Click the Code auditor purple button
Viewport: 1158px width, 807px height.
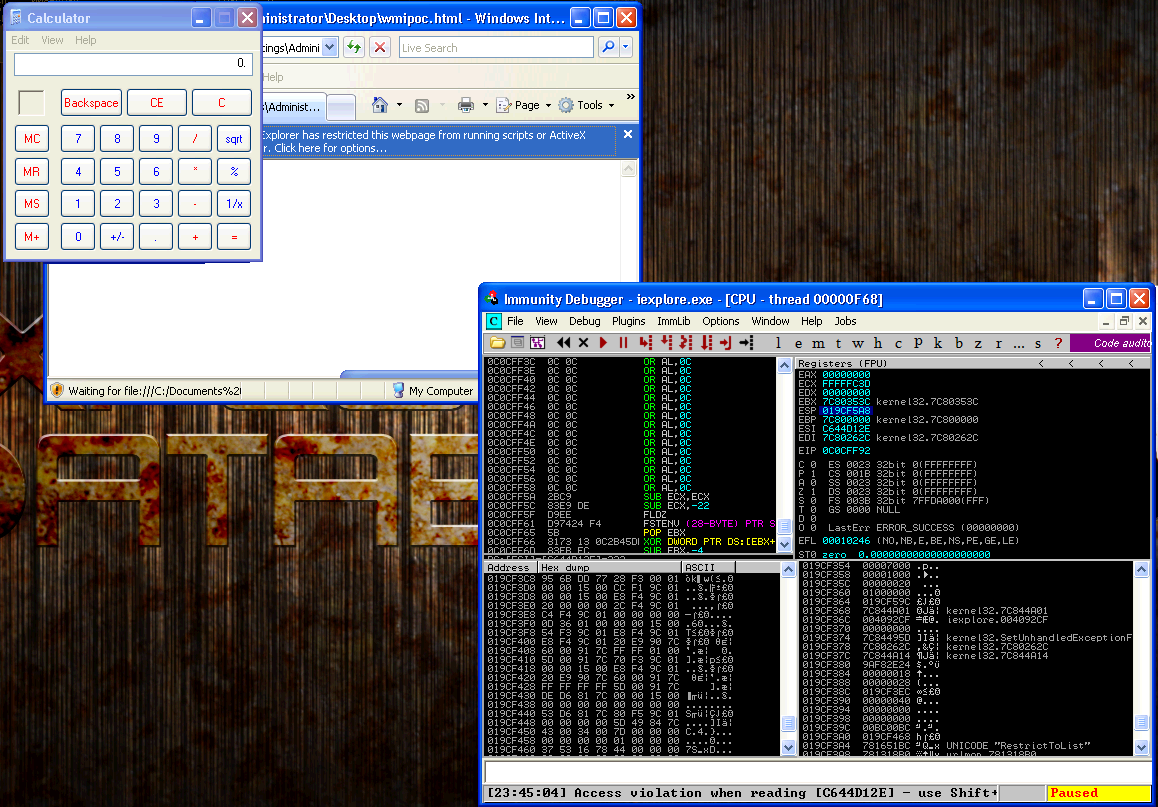pos(1111,343)
